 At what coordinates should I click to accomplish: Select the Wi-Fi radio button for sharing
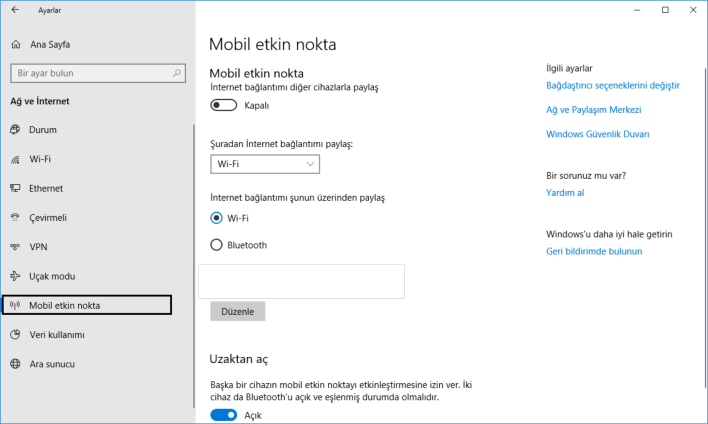216,218
